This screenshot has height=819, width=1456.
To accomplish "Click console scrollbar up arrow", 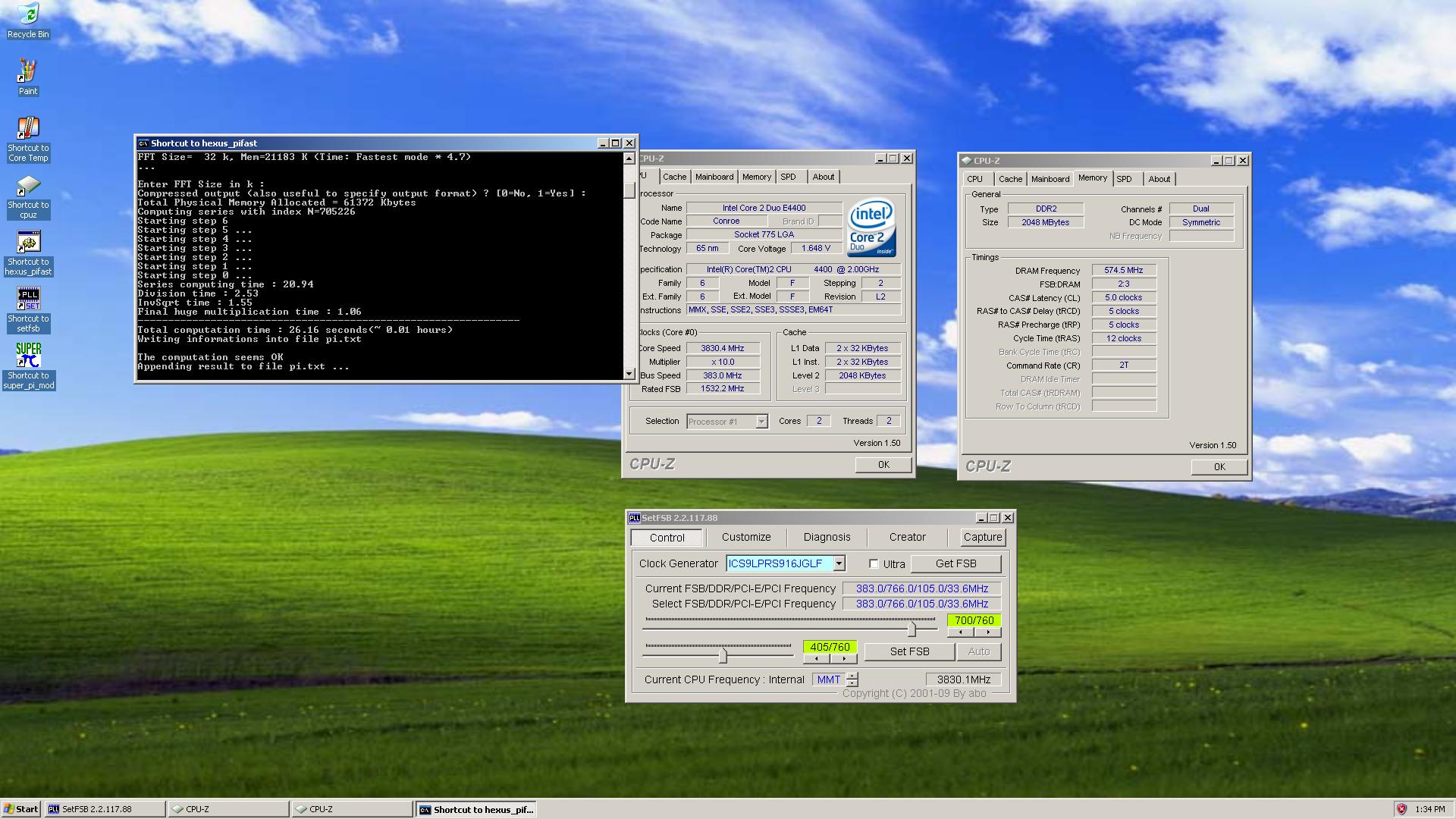I will click(629, 158).
